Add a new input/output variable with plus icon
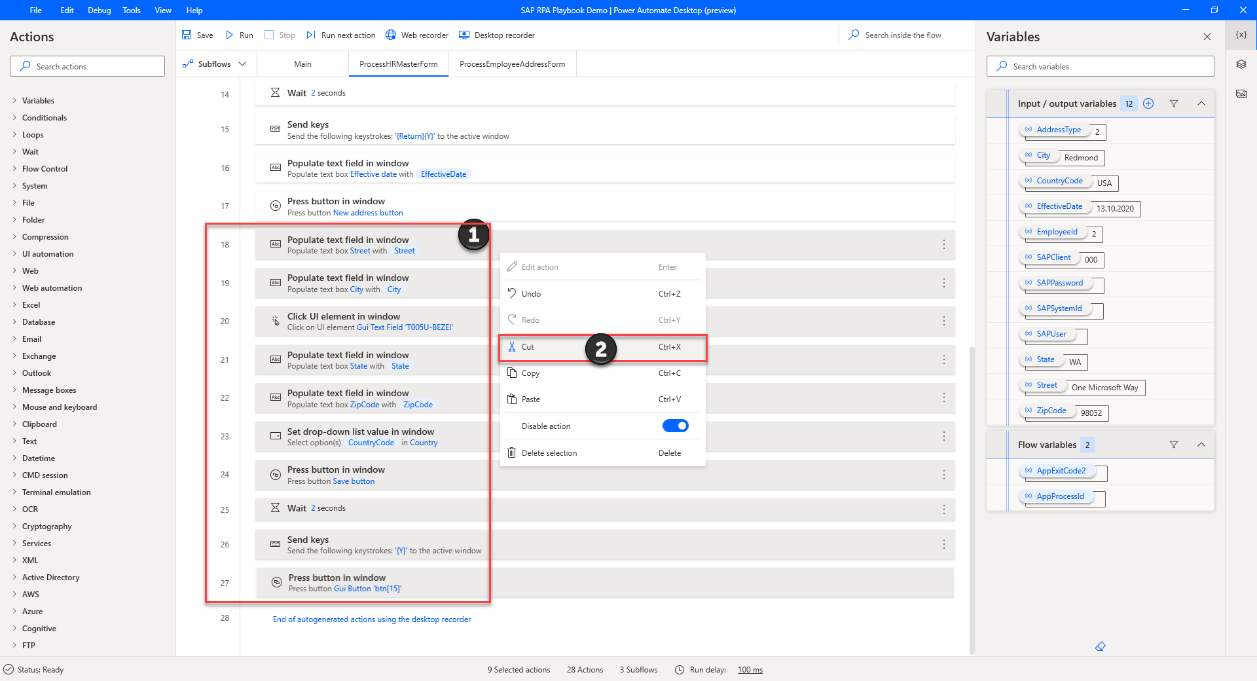Screen dimensions: 1257x681 (1148, 103)
